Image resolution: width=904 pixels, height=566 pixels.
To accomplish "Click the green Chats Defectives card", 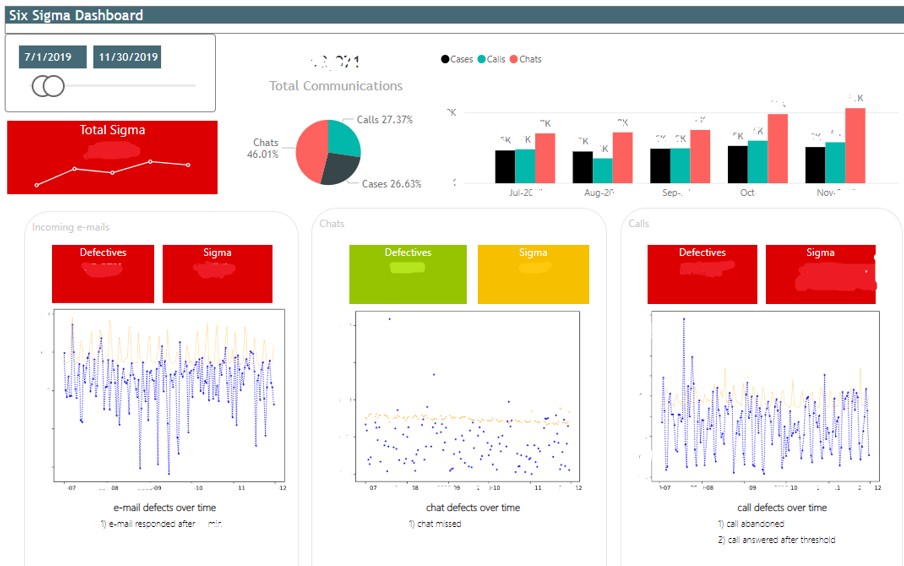I will tap(407, 272).
